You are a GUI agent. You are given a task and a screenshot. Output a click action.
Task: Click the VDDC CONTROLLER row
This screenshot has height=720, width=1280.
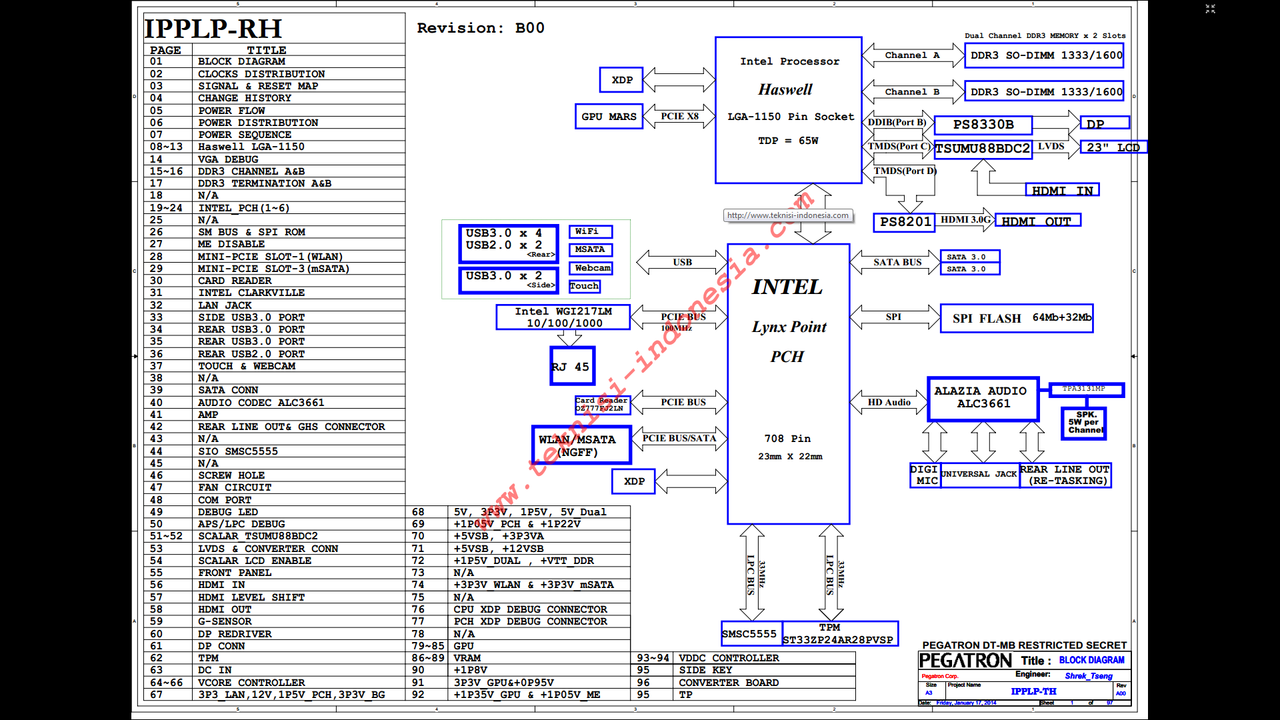pos(744,658)
